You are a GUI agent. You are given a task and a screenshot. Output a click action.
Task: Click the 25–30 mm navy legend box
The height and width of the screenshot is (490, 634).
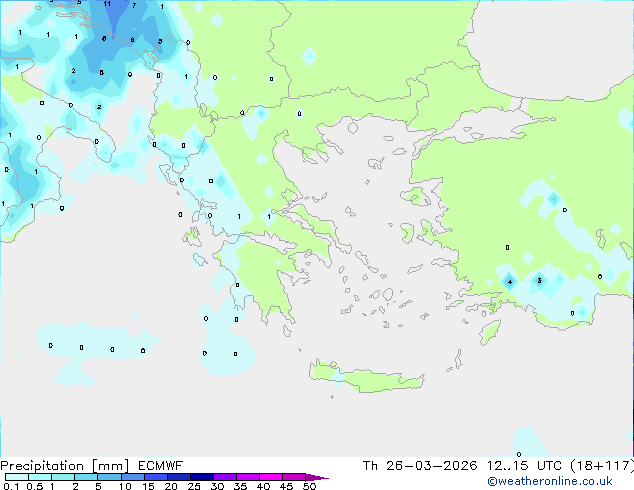tap(202, 477)
